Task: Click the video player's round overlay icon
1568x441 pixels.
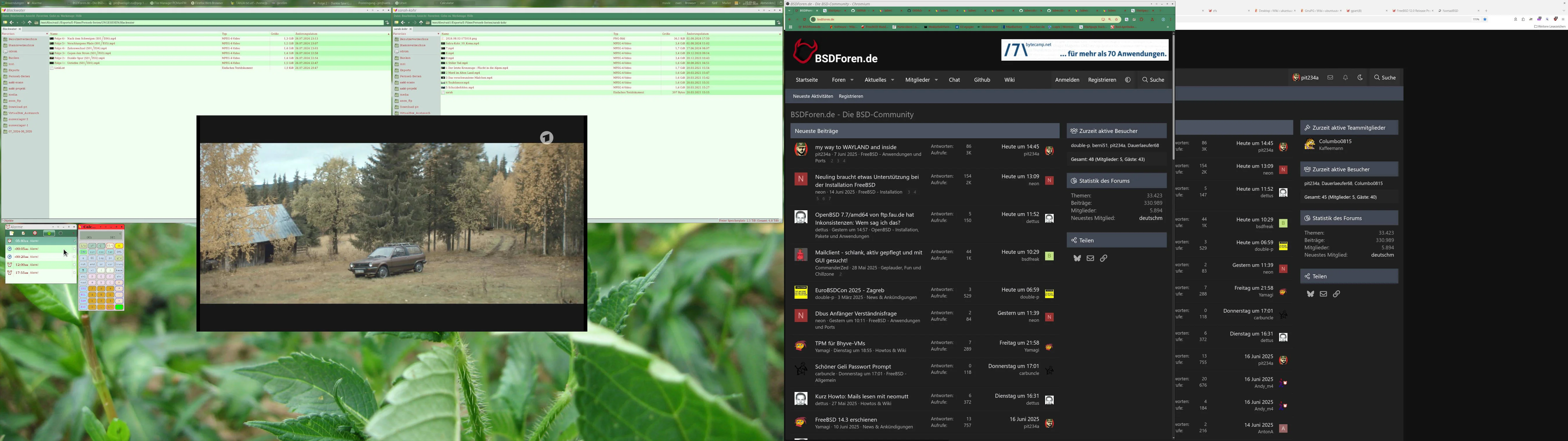Action: [546, 138]
